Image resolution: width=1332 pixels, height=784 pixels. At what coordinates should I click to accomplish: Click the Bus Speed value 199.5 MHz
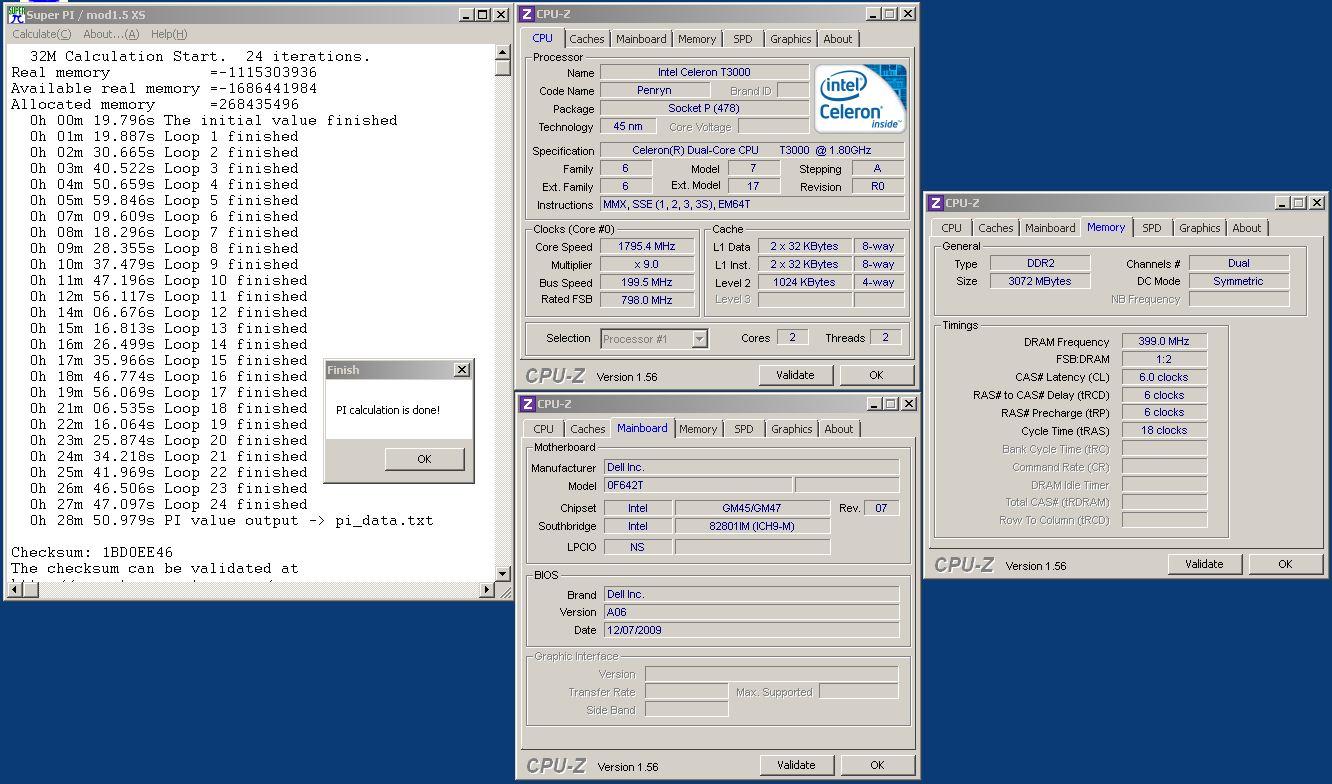point(646,282)
